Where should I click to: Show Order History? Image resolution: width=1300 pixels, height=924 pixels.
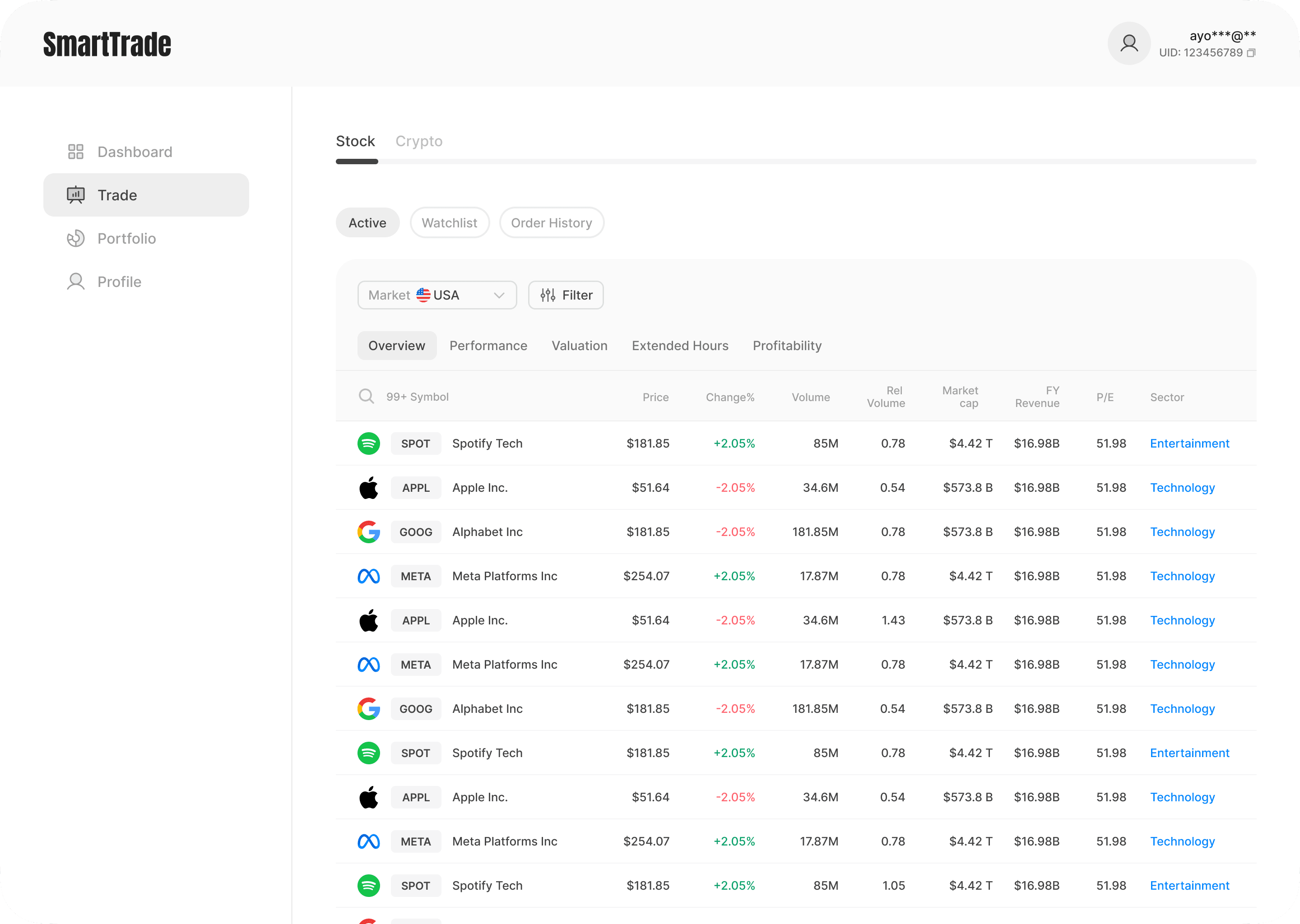click(x=551, y=223)
